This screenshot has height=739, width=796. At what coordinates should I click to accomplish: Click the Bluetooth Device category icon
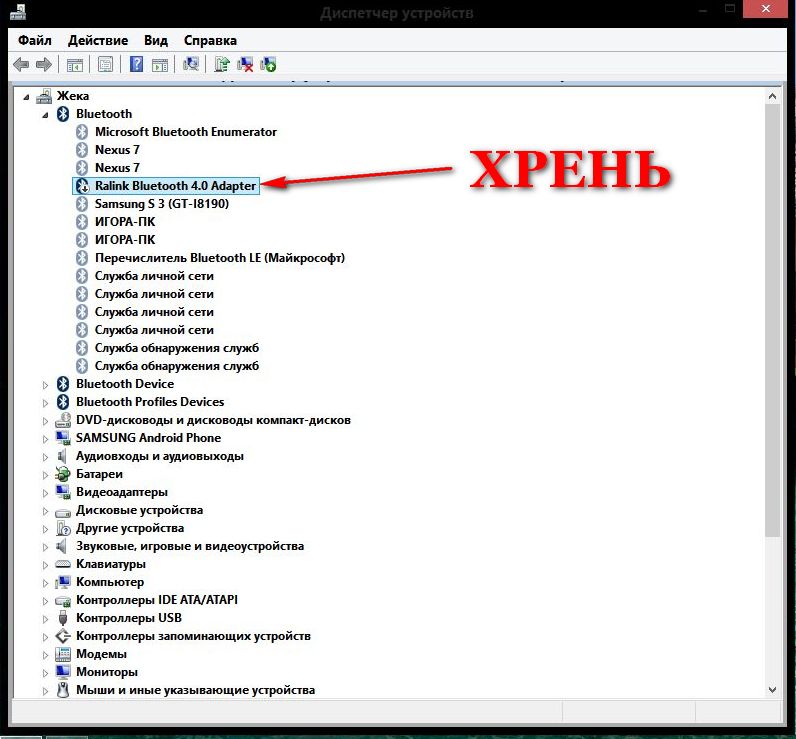click(x=63, y=384)
